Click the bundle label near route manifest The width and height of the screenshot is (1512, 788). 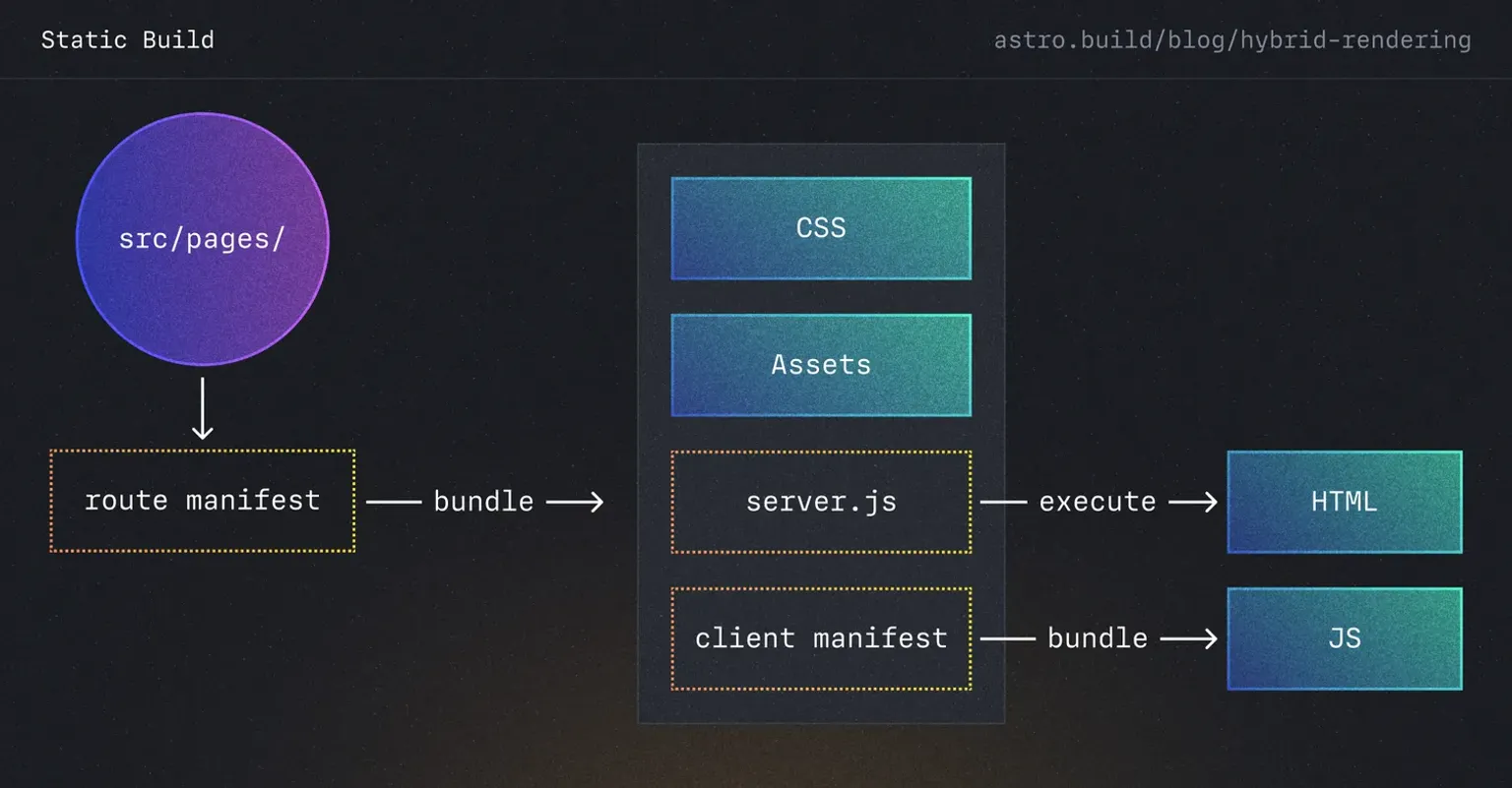click(x=483, y=501)
